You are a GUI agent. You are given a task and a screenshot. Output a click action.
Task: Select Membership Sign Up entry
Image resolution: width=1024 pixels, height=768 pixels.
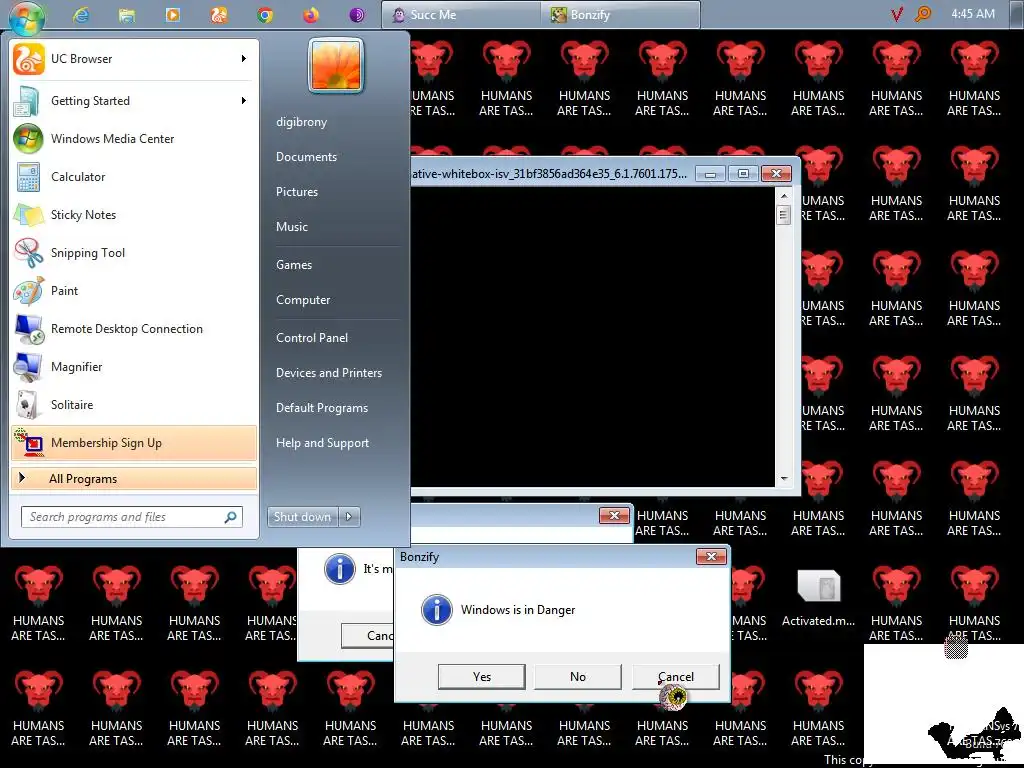134,443
